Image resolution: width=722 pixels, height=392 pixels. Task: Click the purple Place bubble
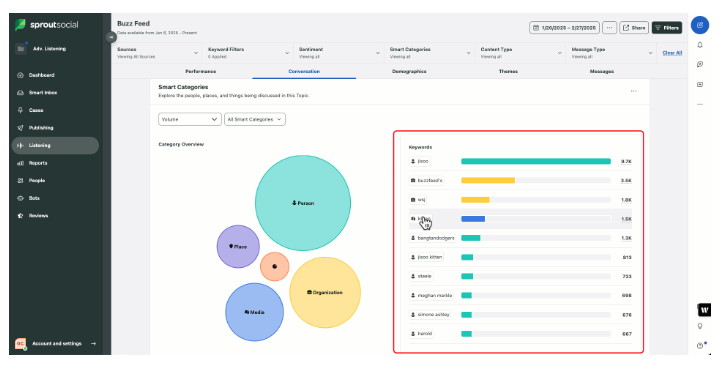238,246
